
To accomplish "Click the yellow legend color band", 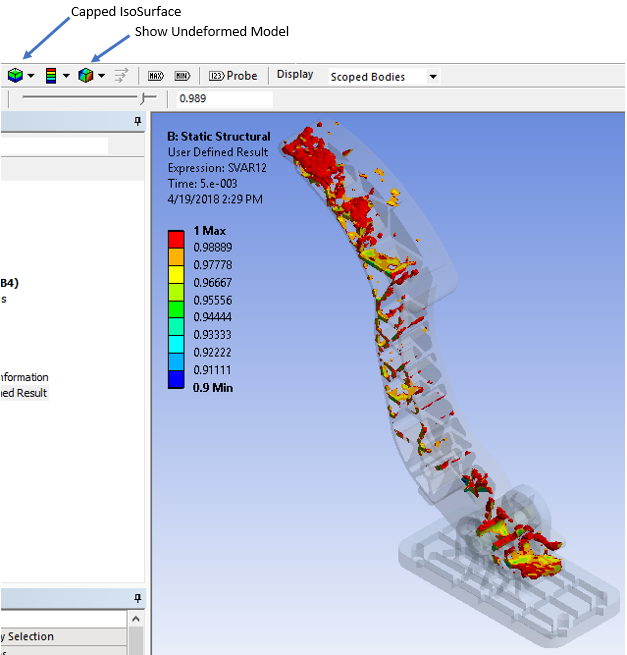I will click(176, 274).
